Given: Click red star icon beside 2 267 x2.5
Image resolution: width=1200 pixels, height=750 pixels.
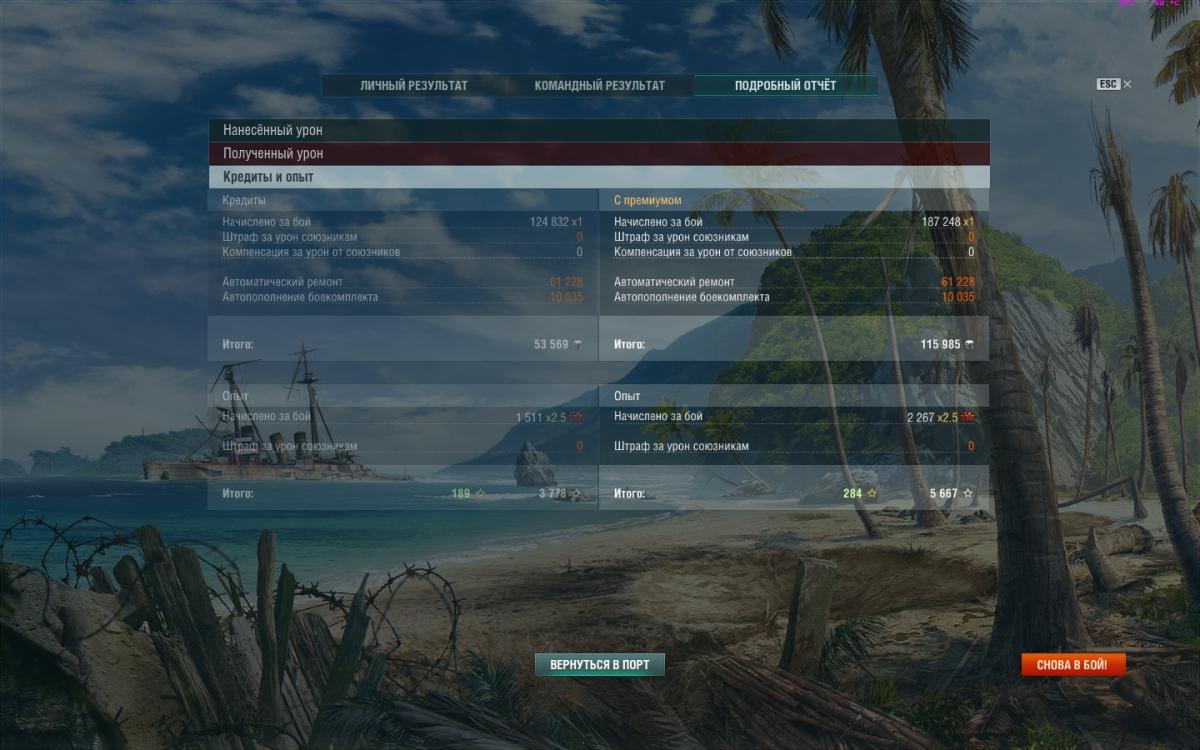Looking at the screenshot, I should click(x=968, y=417).
